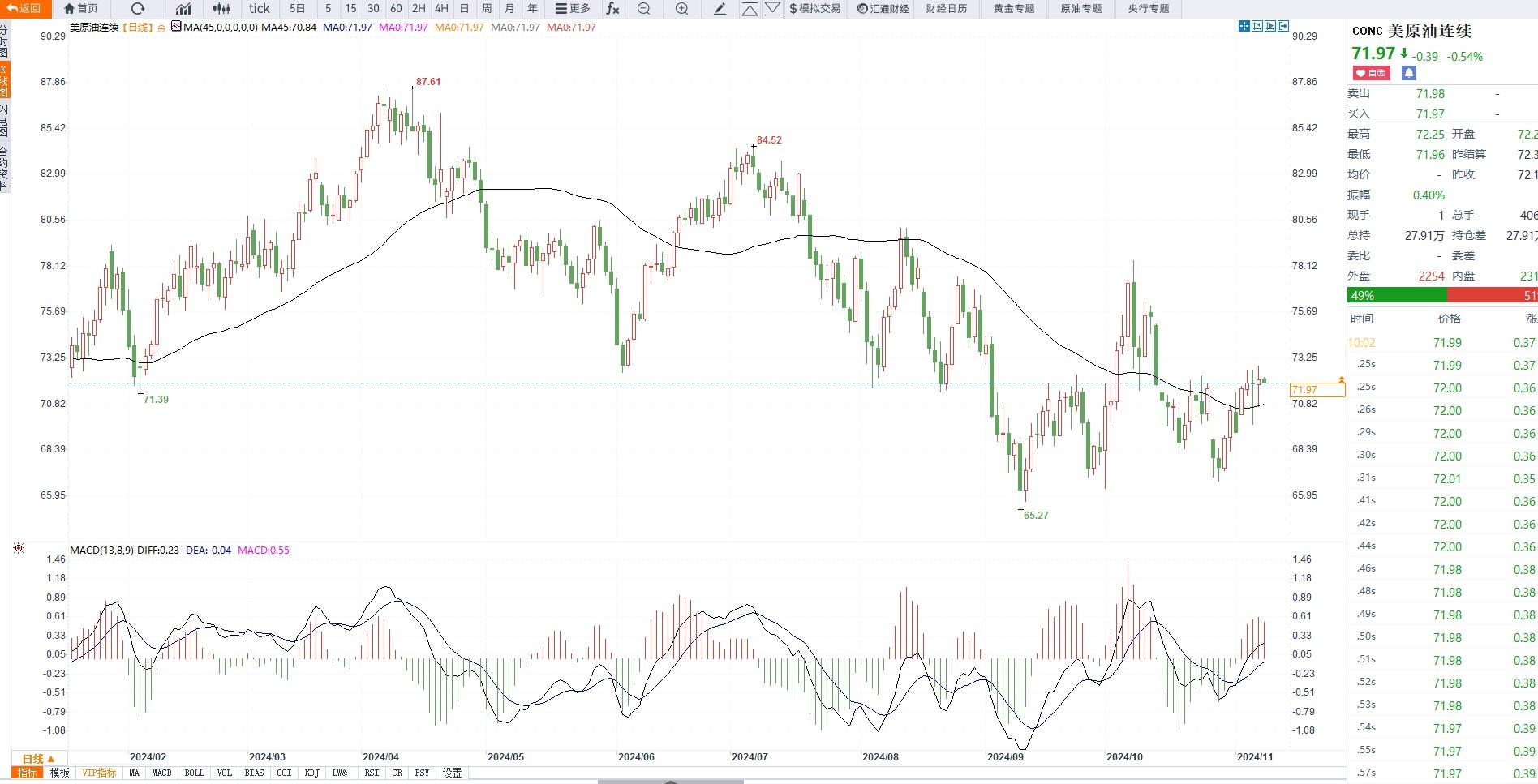
Task: Click the 返回 back button
Action: (x=24, y=9)
